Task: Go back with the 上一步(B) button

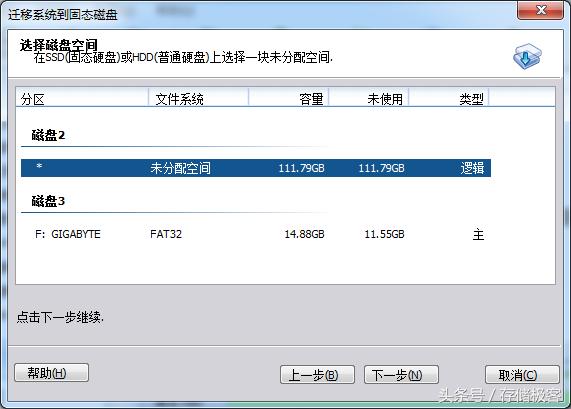Action: (x=317, y=375)
